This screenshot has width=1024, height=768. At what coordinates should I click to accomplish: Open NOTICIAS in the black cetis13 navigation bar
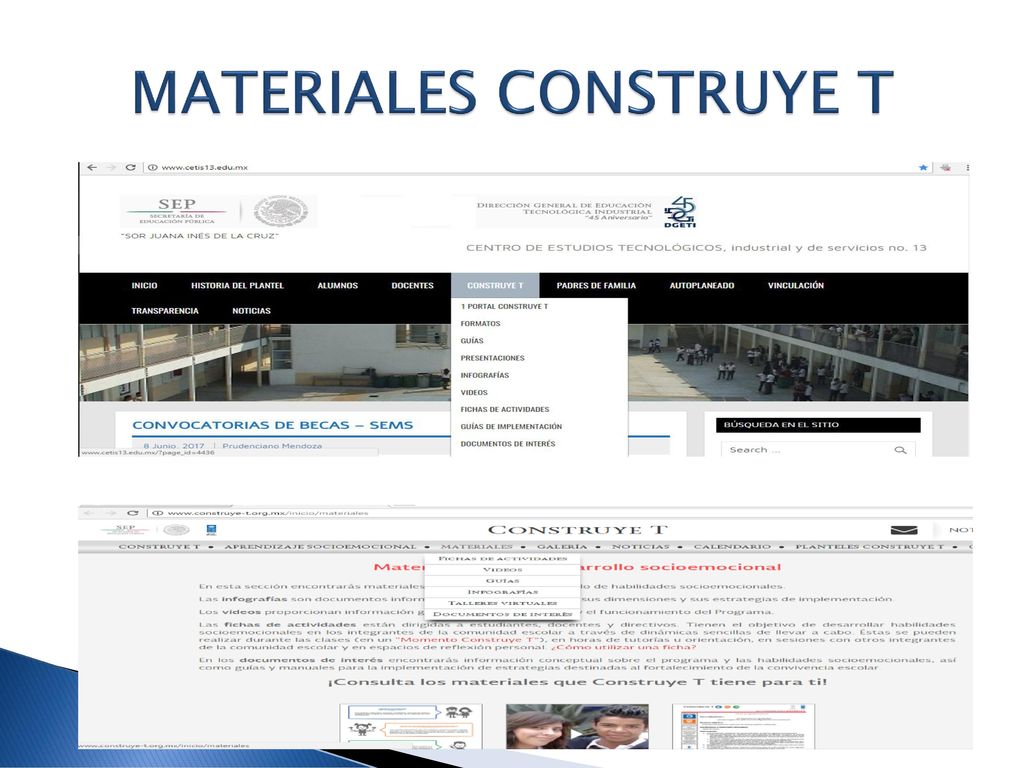251,311
